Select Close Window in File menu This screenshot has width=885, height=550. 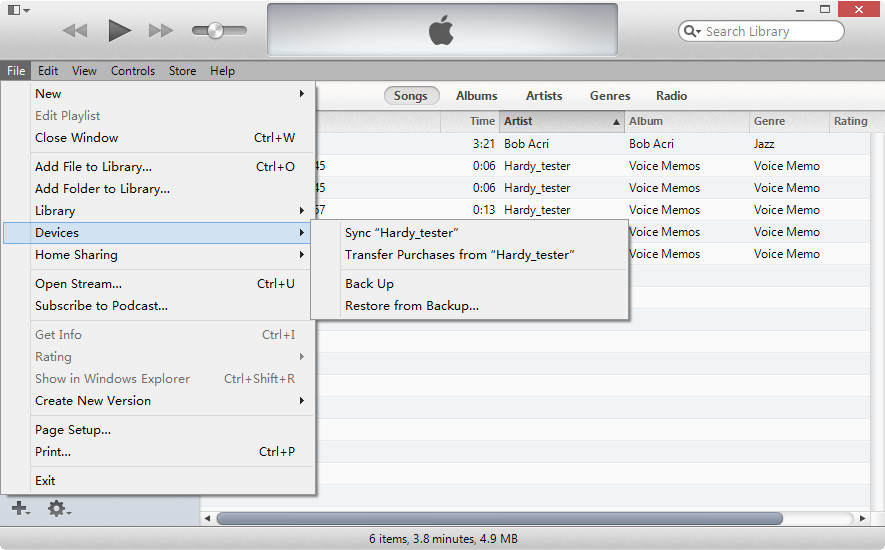pyautogui.click(x=158, y=138)
